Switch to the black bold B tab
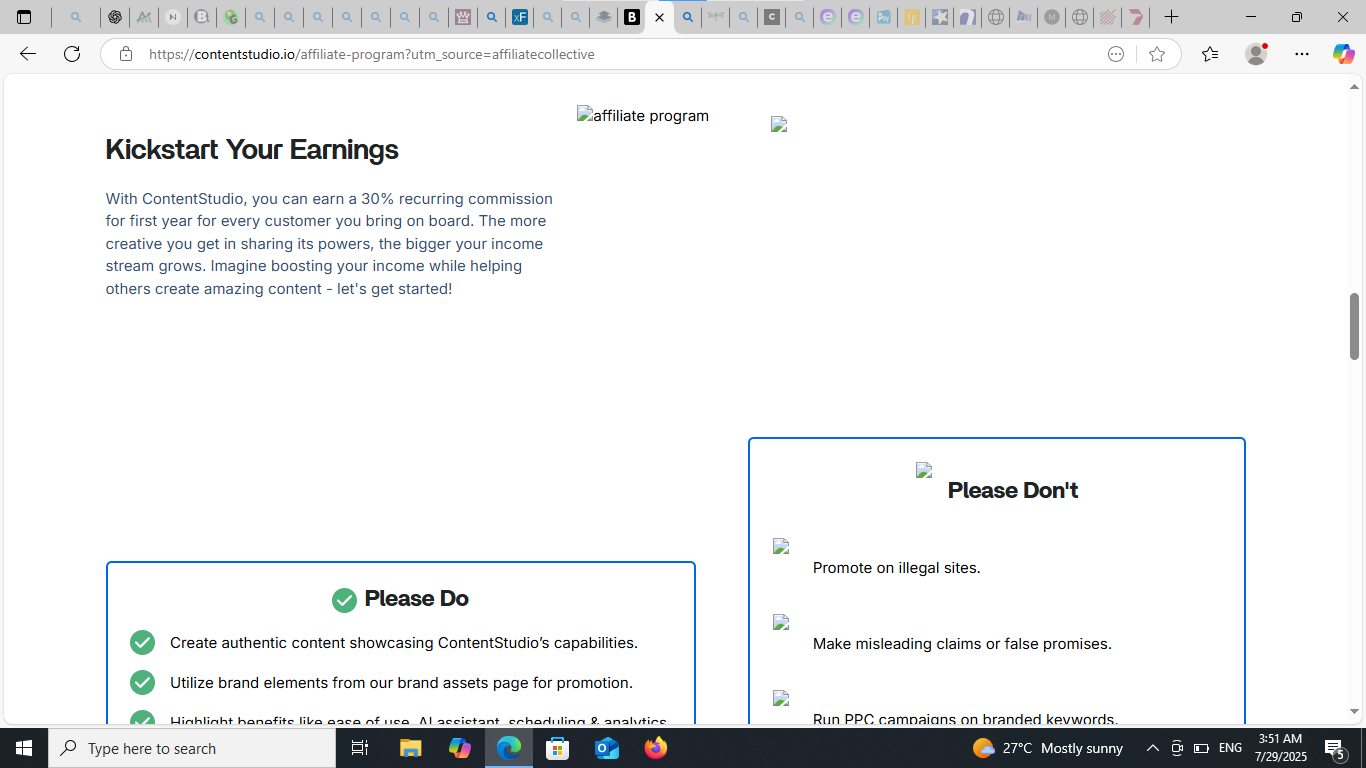Image resolution: width=1366 pixels, height=768 pixels. (x=632, y=17)
